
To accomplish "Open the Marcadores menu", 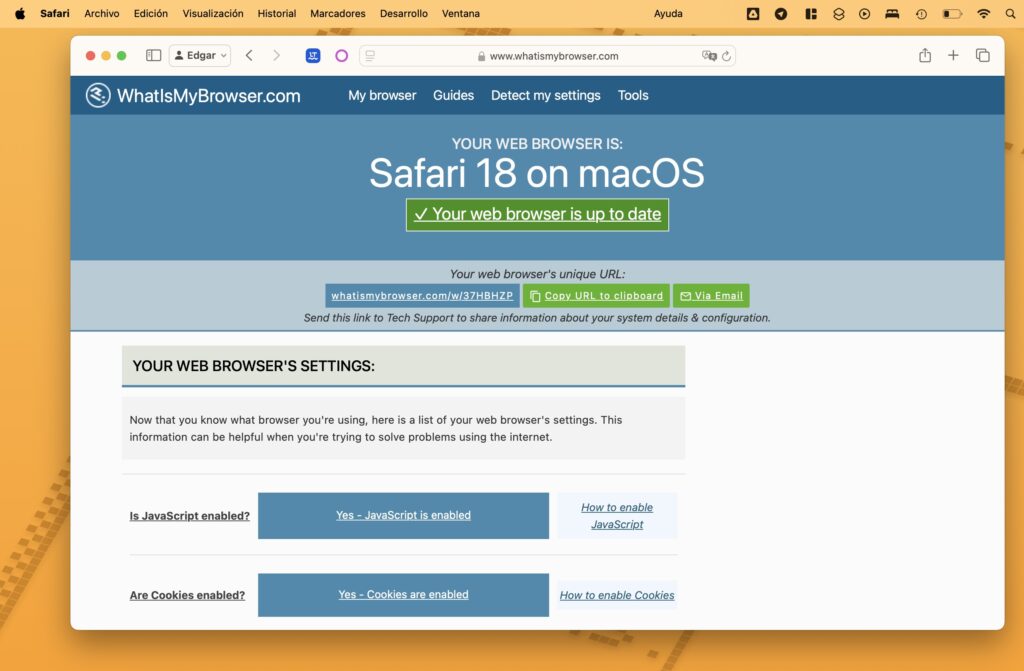I will coord(338,14).
